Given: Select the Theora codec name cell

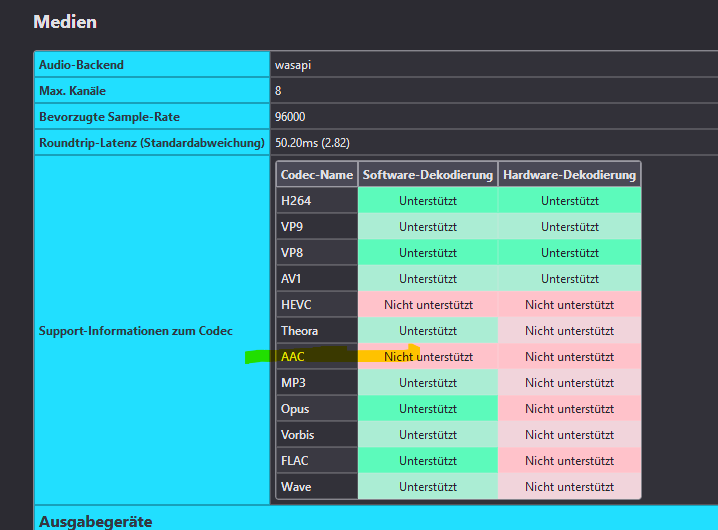Looking at the screenshot, I should (317, 331).
